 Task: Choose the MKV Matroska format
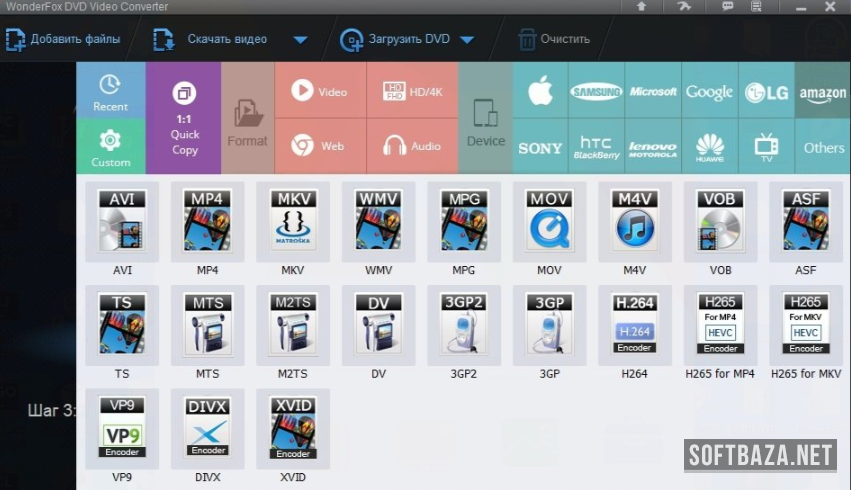[293, 222]
